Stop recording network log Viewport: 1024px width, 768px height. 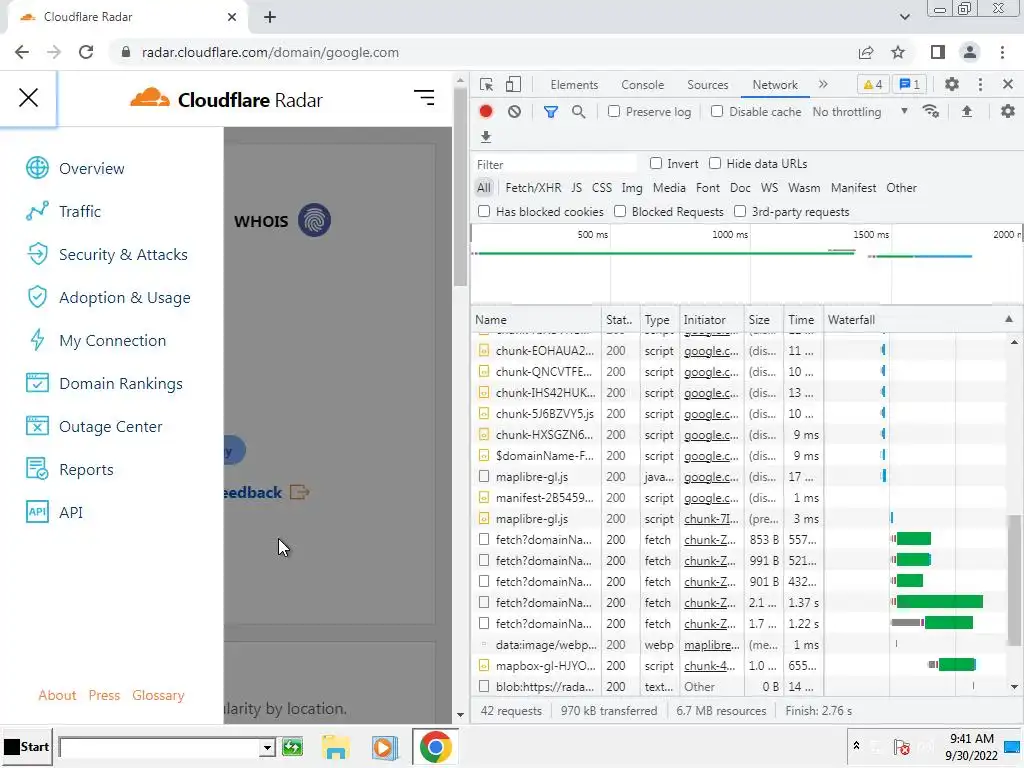coord(486,112)
